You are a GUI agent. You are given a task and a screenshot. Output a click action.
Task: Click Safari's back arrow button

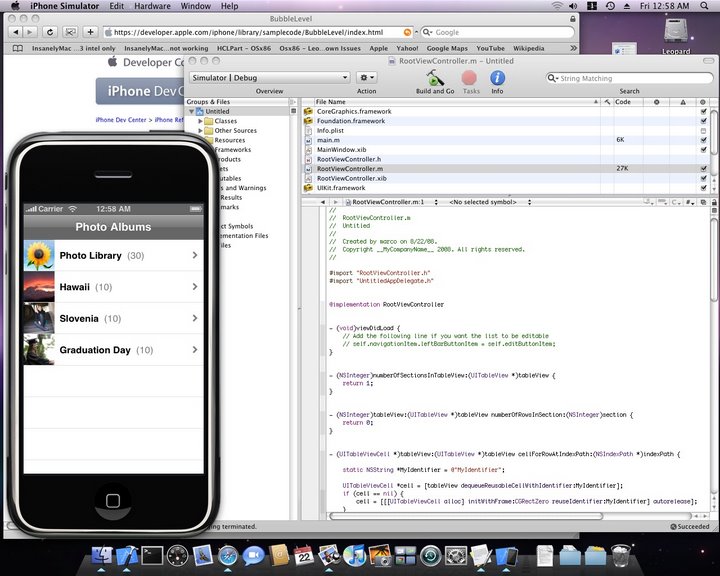16,32
